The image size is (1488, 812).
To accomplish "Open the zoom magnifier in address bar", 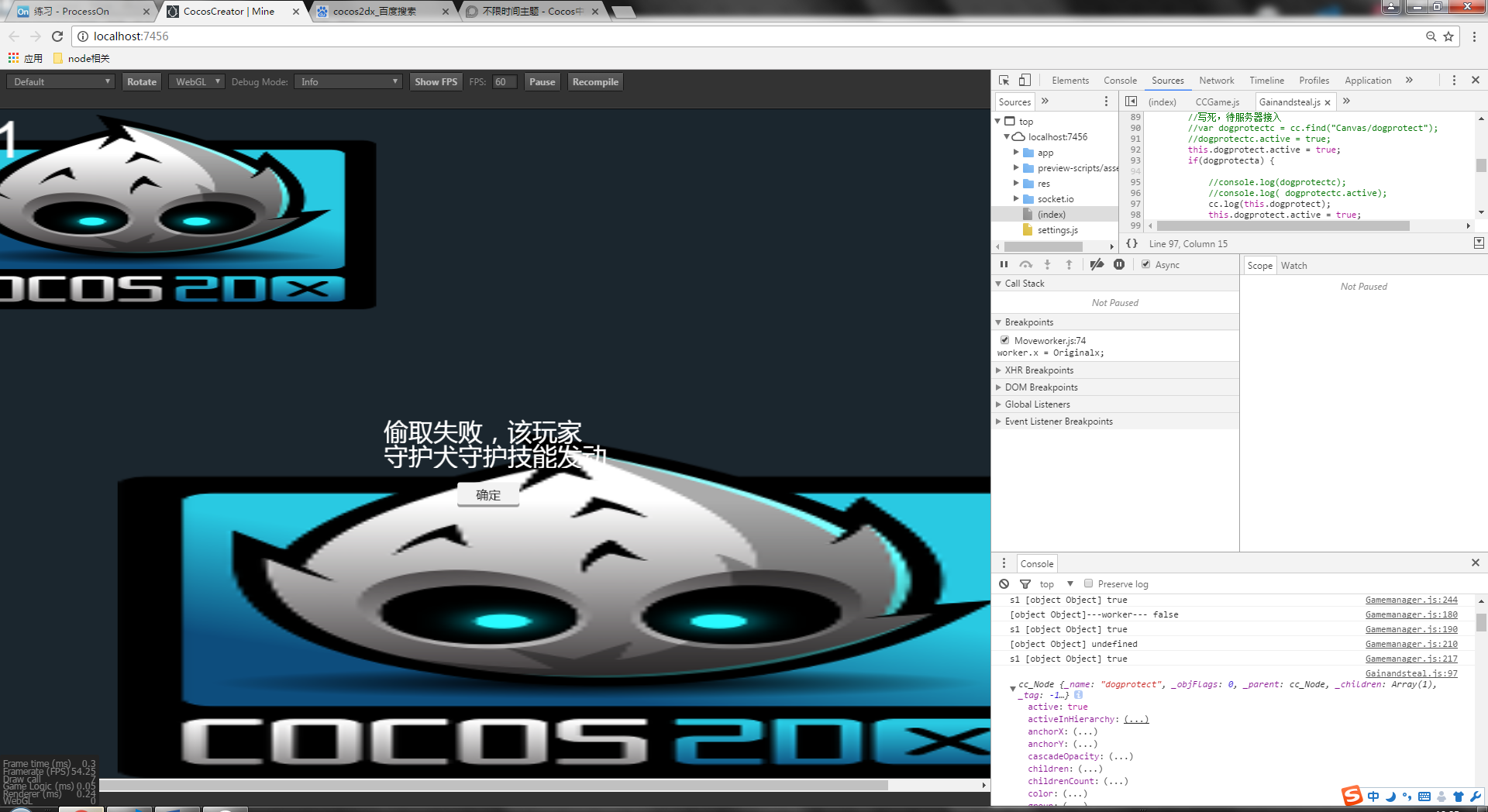I will coord(1431,36).
